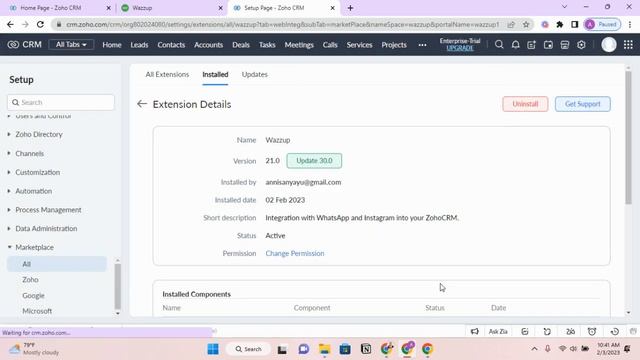Open the announcements megaphone icon in bottom bar
This screenshot has height=360, width=640.
click(x=475, y=331)
